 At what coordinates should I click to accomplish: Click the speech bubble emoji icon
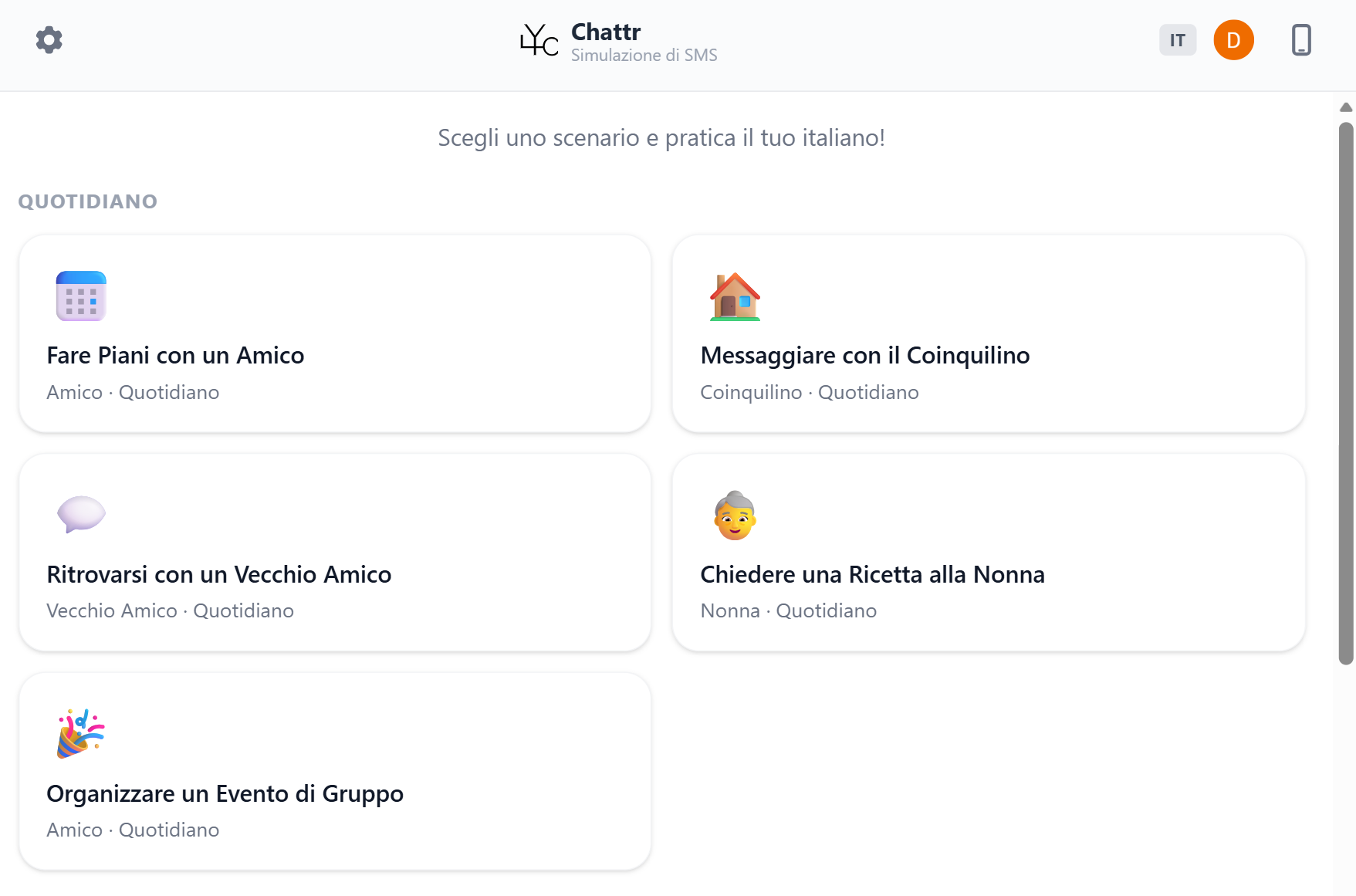(x=81, y=515)
